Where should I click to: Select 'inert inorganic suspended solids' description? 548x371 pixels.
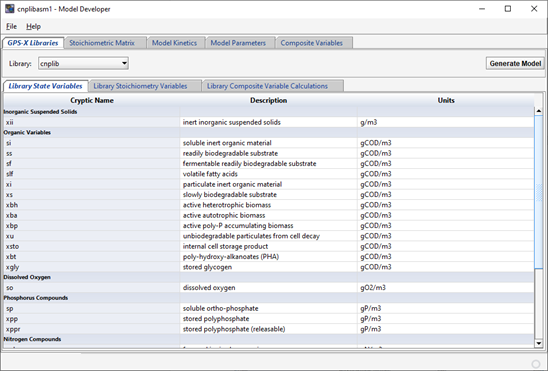coord(268,122)
